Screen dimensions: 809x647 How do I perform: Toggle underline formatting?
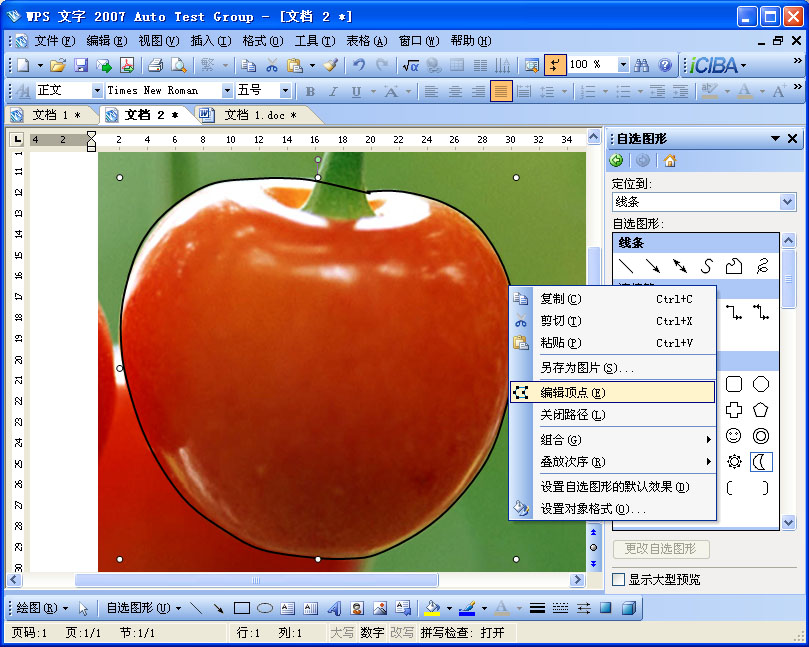pos(355,90)
